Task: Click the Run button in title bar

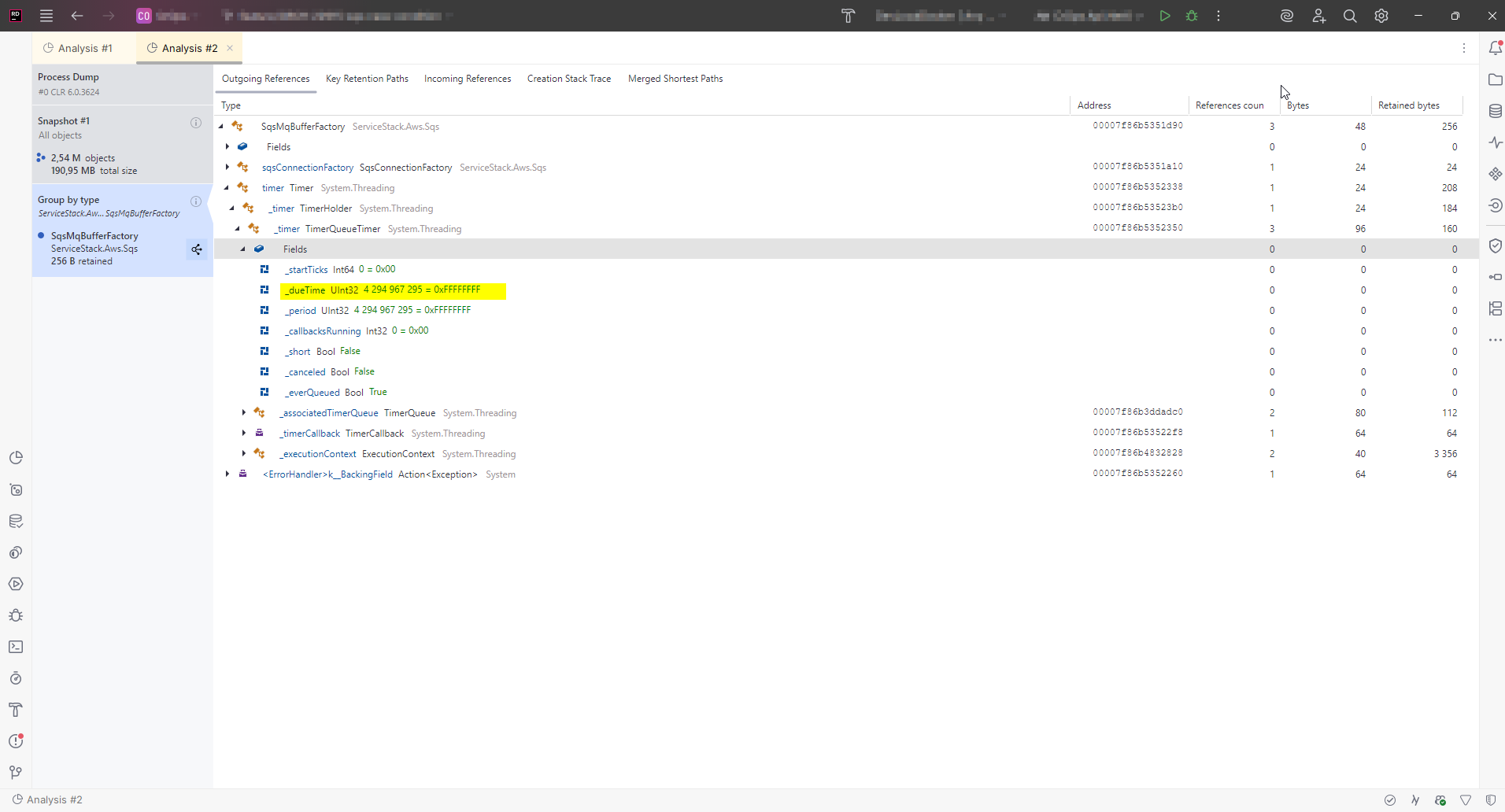Action: click(1165, 16)
